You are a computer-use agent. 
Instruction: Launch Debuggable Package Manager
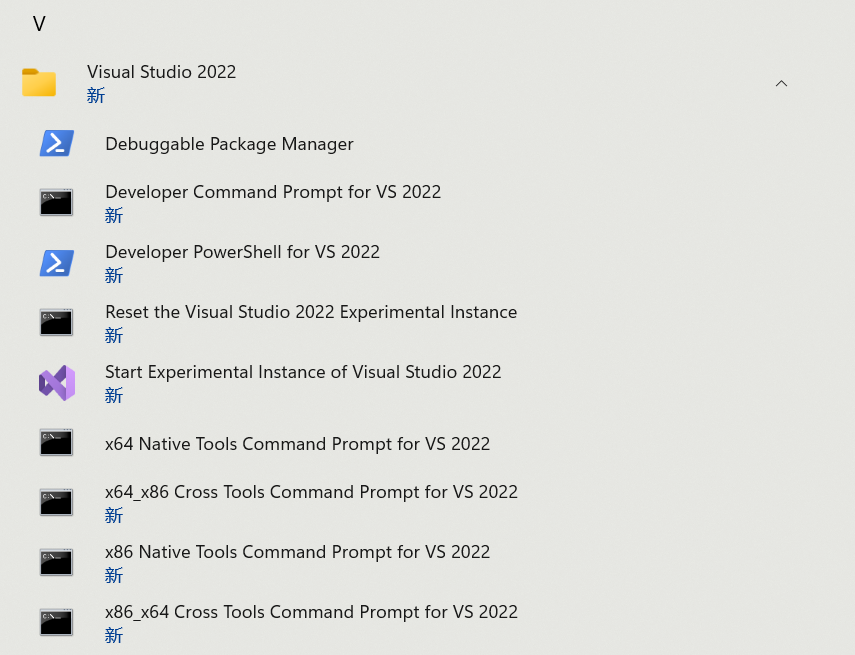(230, 144)
